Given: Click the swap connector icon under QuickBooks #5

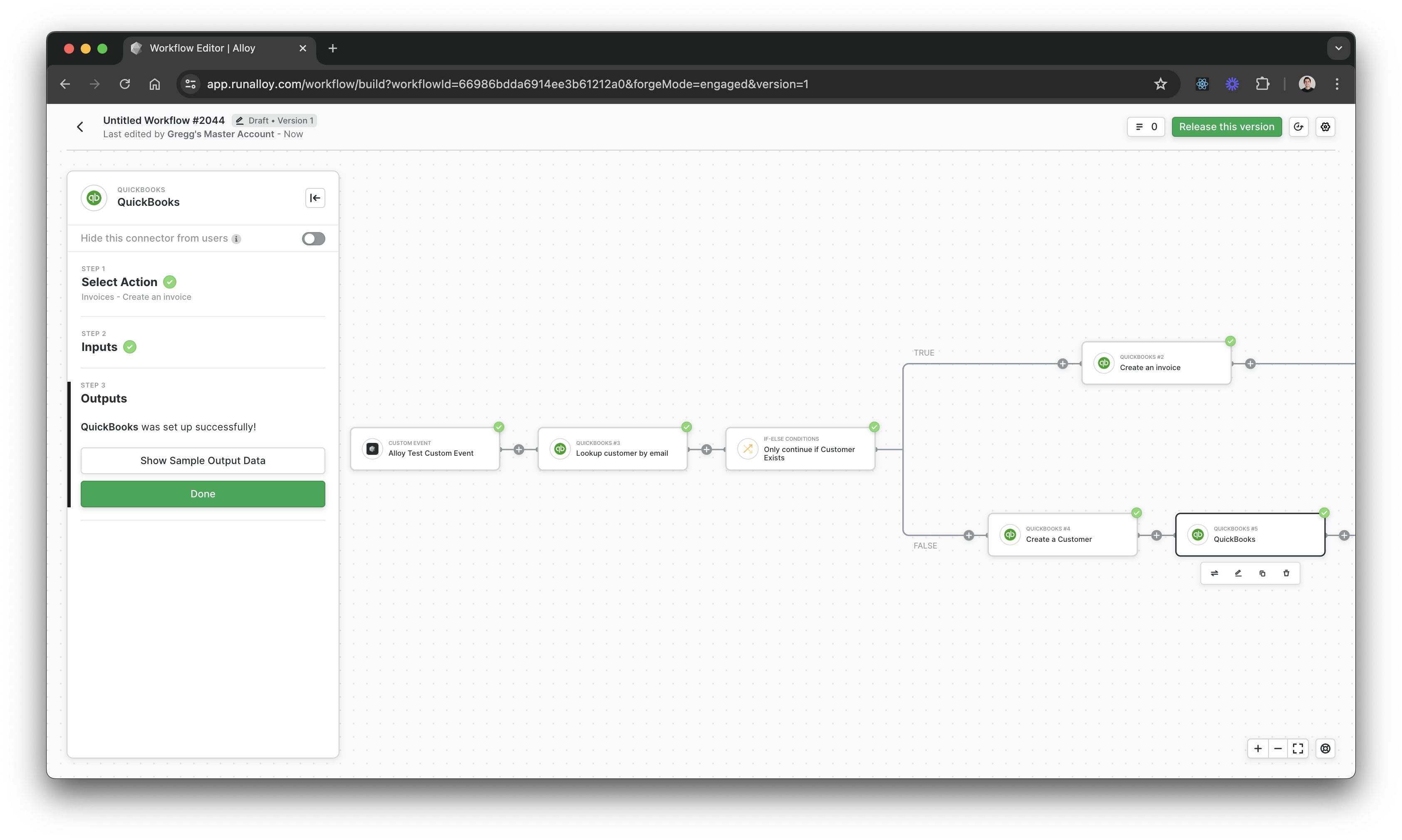Looking at the screenshot, I should [1214, 573].
